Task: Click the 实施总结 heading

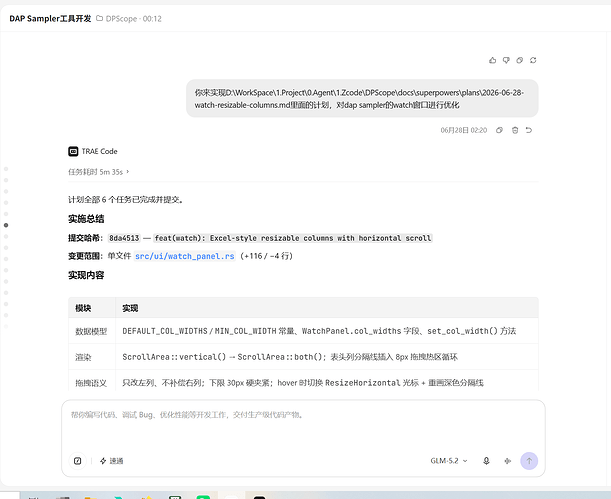Action: (x=86, y=219)
